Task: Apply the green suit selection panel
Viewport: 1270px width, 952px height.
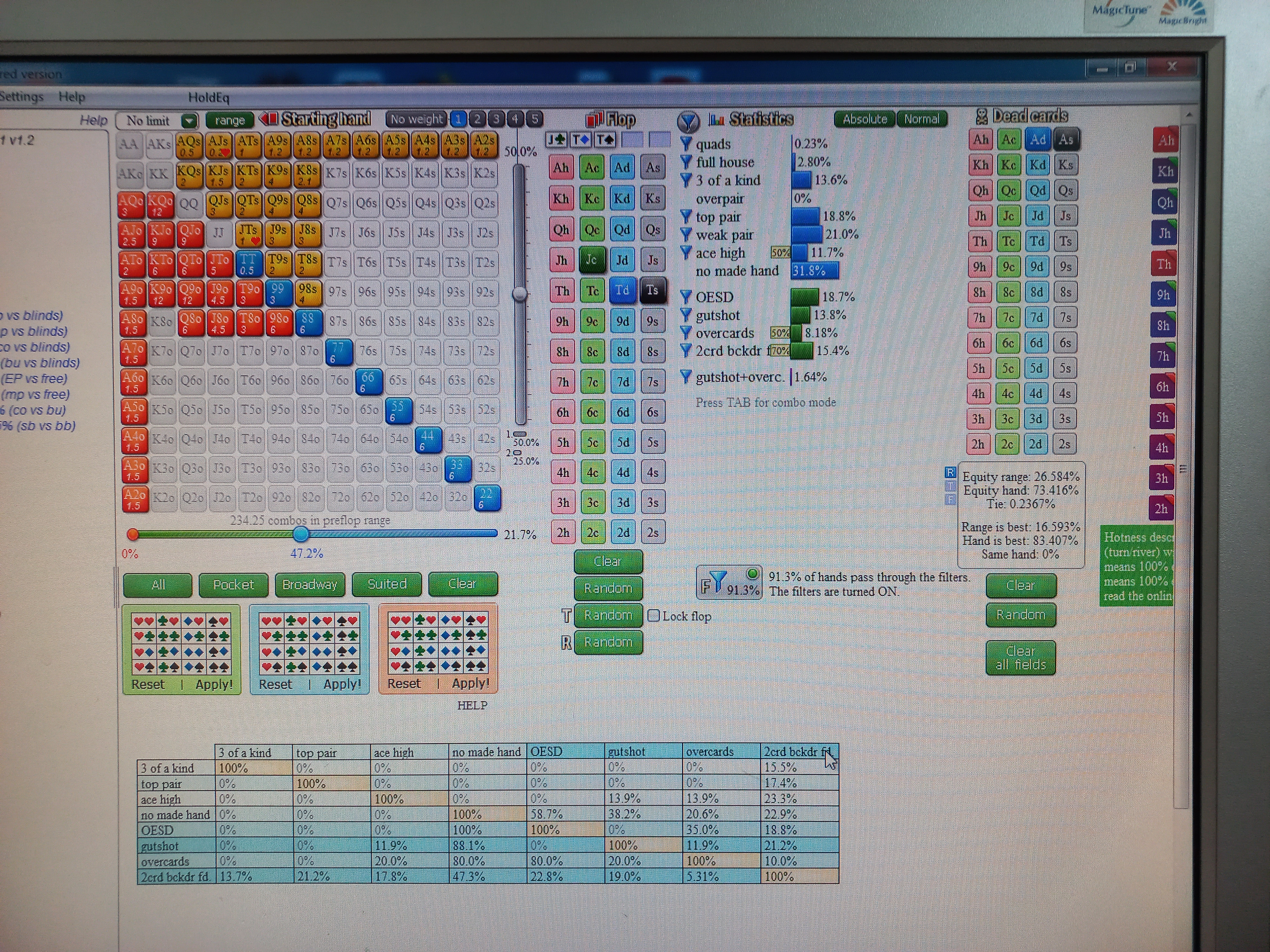Action: tap(214, 684)
